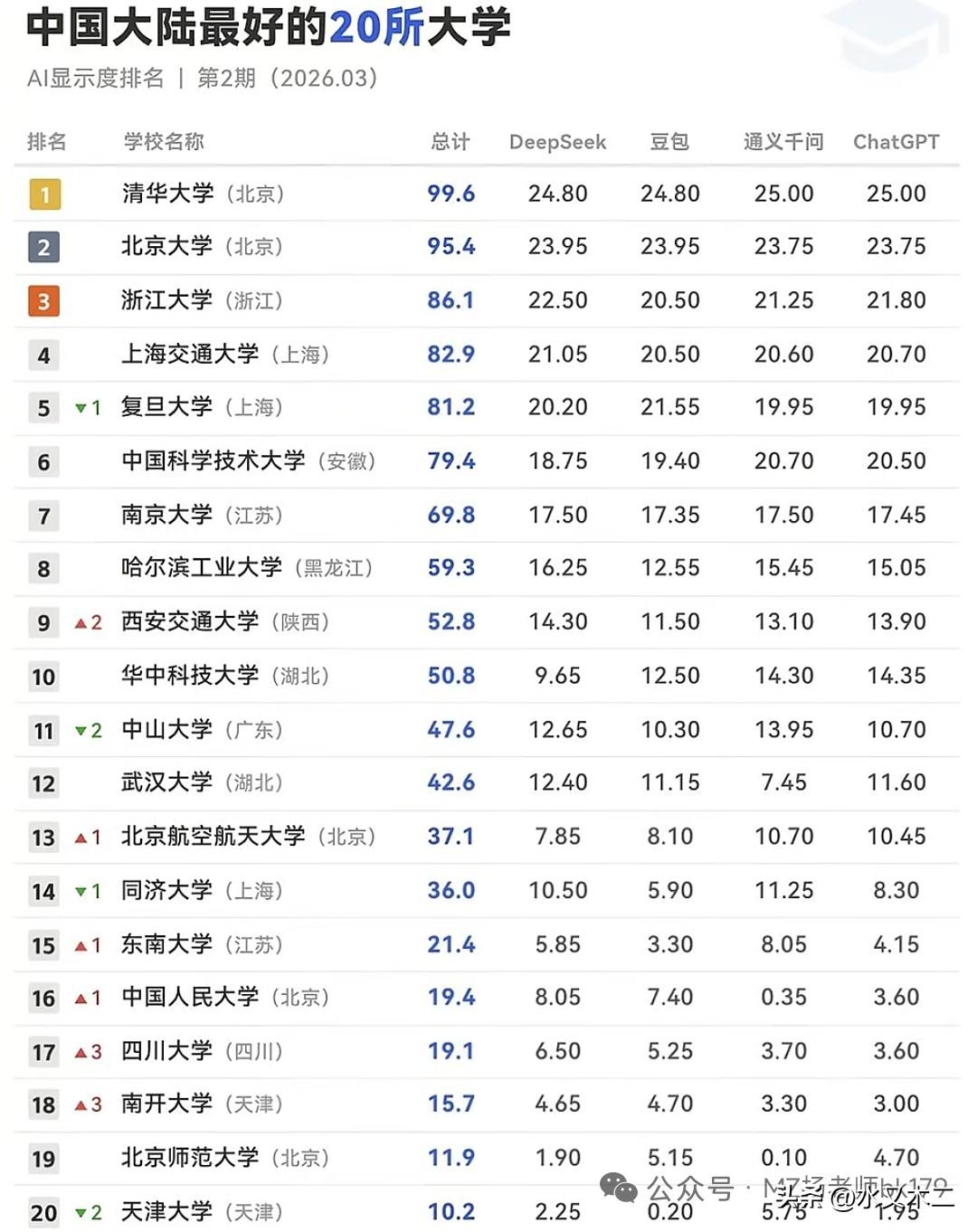Select 上海交通大学 (上海) row name
Screen dimensions: 977x1232
(226, 354)
